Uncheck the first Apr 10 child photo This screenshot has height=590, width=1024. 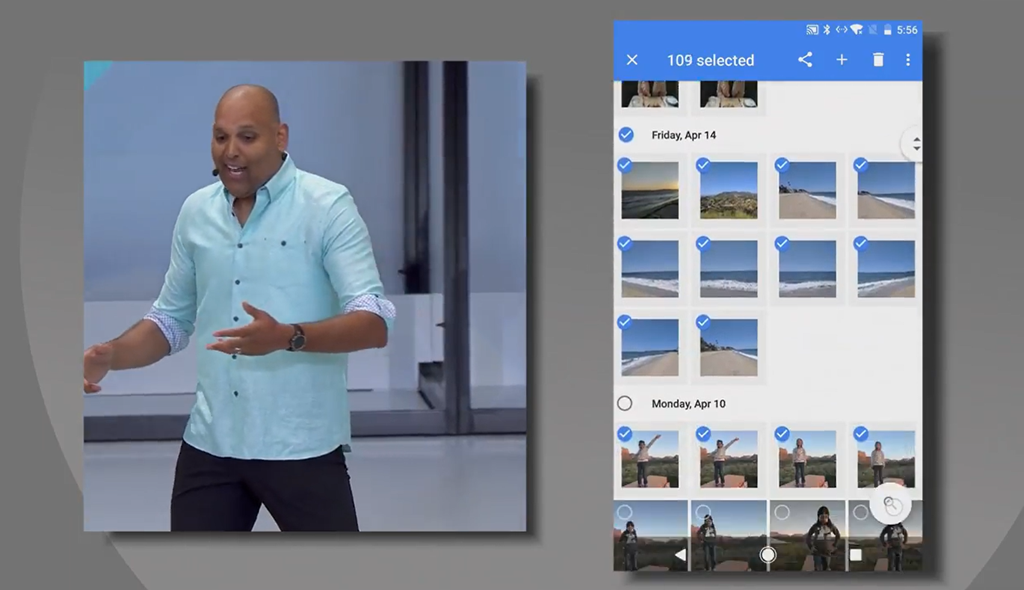[x=624, y=433]
